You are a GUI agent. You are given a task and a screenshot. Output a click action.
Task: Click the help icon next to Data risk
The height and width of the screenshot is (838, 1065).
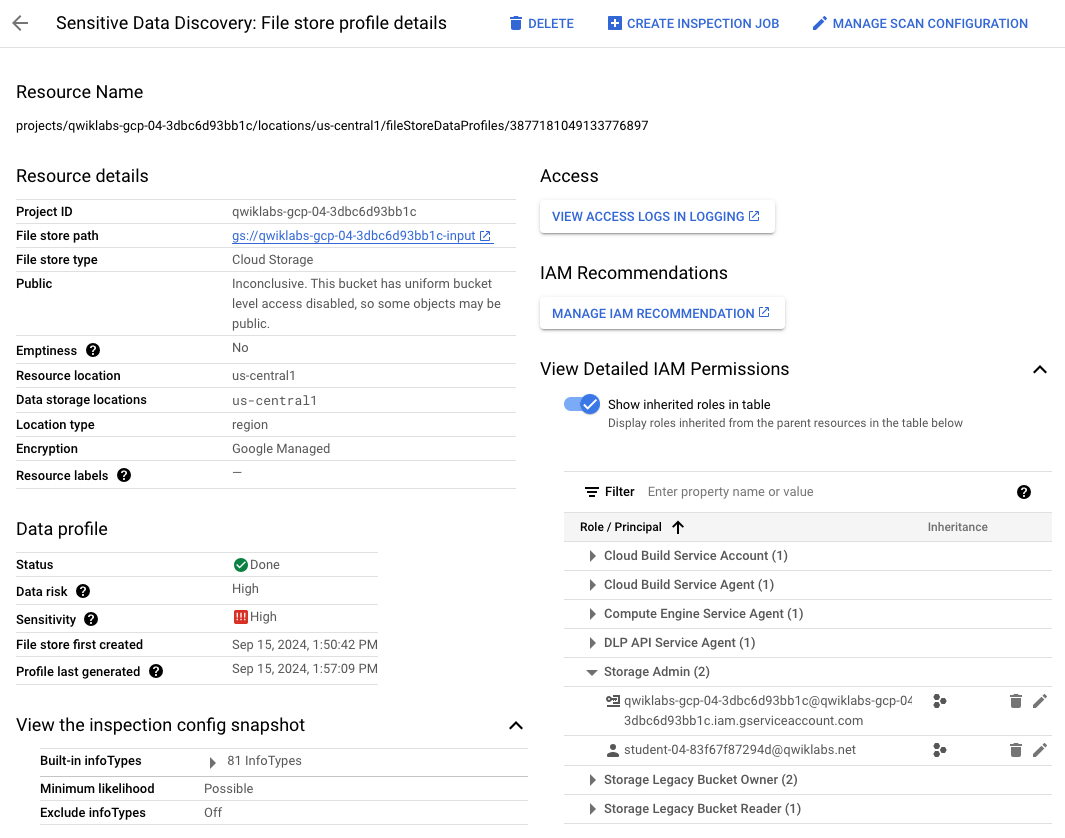[x=83, y=591]
